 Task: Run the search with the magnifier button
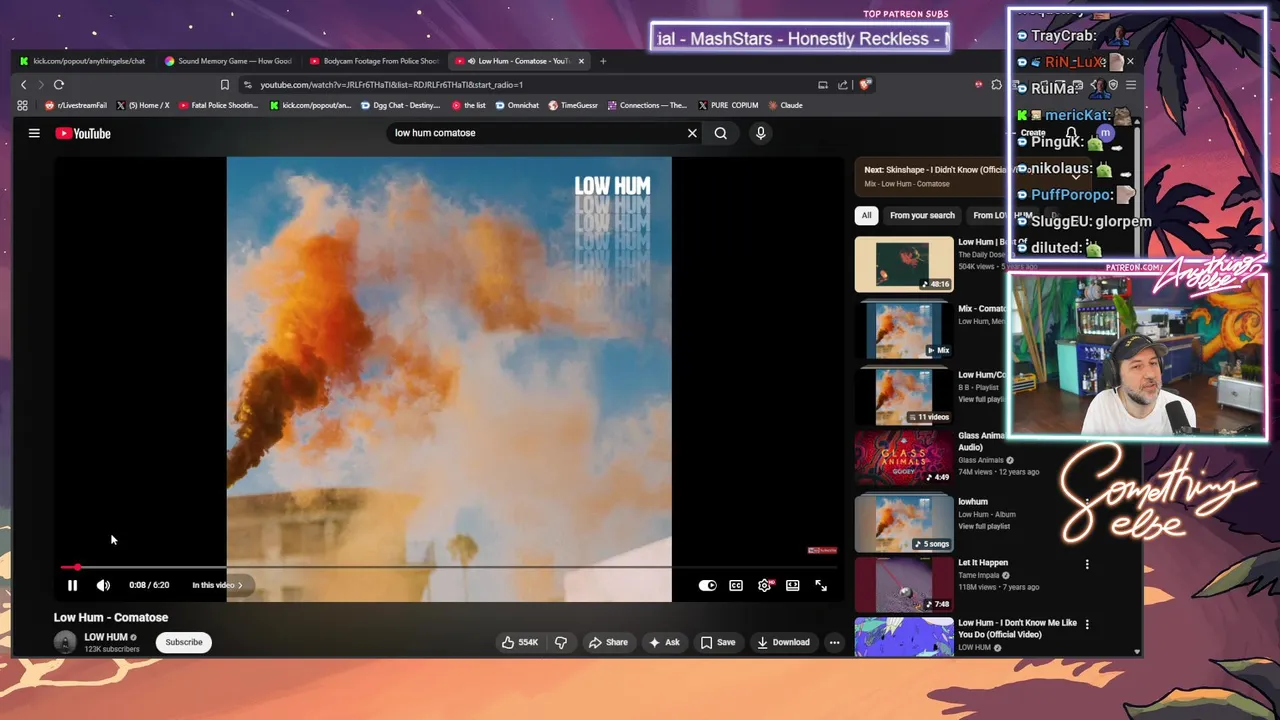pyautogui.click(x=721, y=133)
